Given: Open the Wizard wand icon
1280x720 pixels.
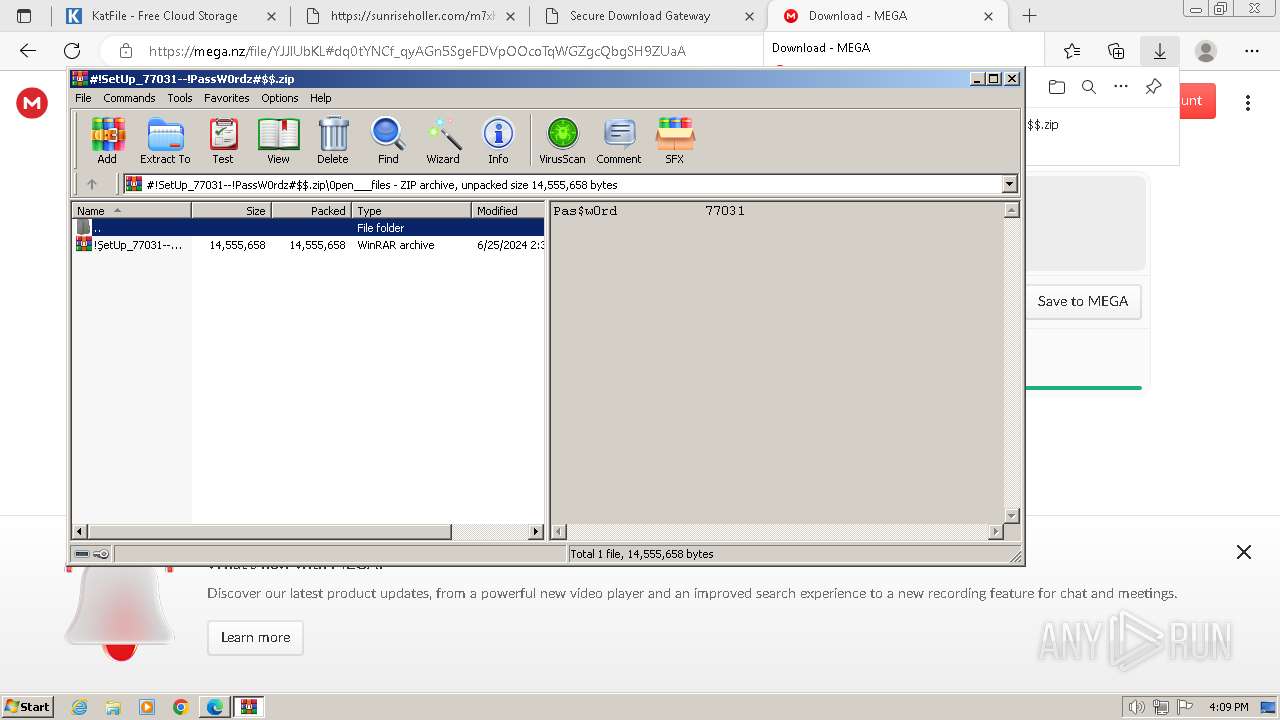Looking at the screenshot, I should [443, 140].
